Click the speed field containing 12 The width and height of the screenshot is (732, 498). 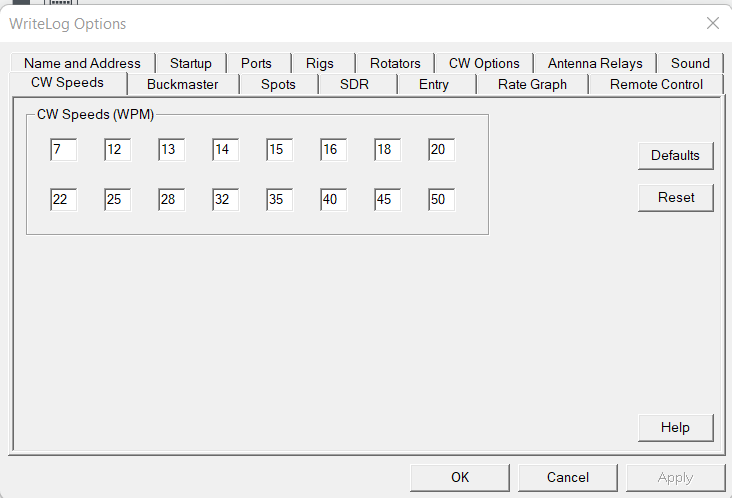pos(118,149)
